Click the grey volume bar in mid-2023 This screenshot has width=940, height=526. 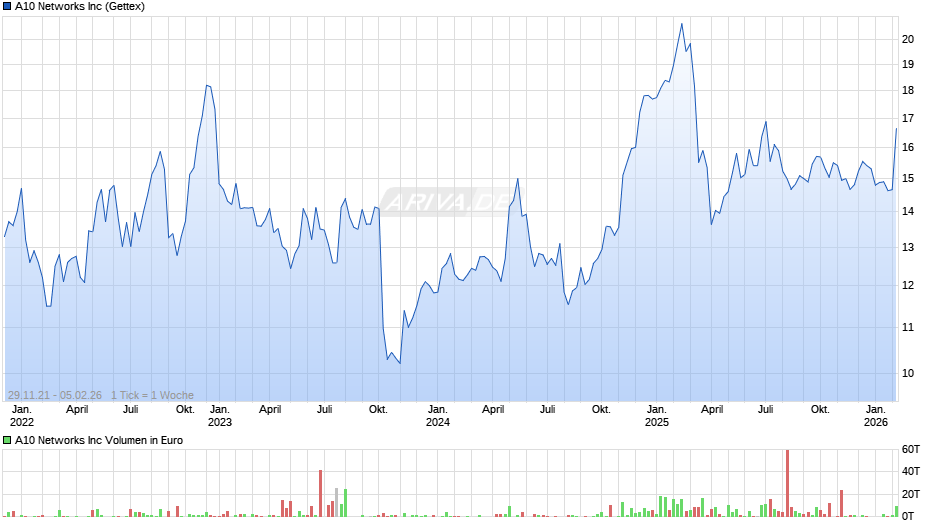click(336, 503)
